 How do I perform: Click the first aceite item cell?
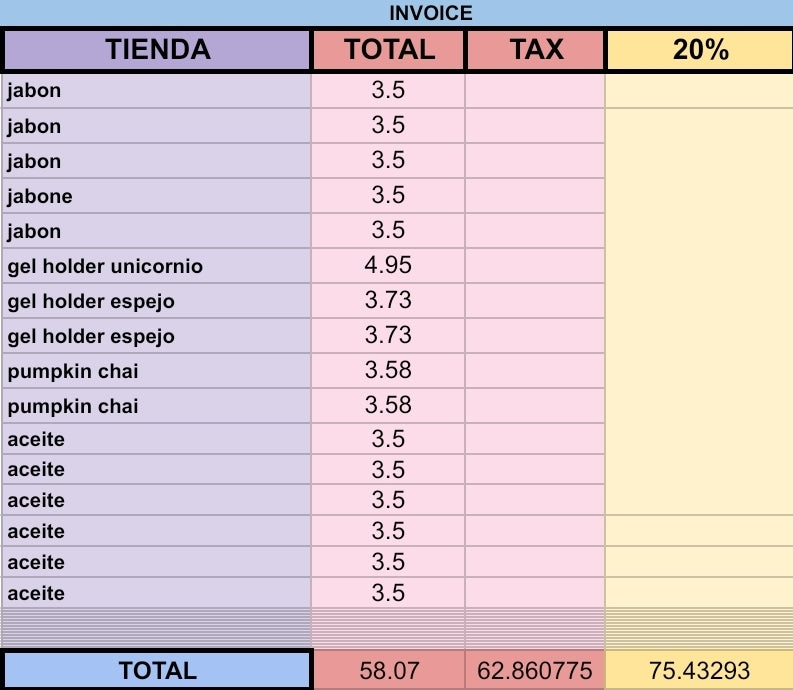pos(157,439)
